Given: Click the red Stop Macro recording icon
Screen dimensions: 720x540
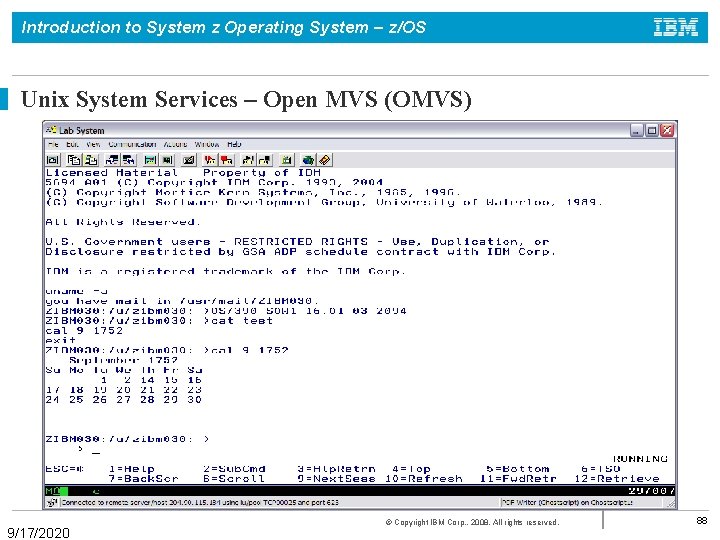Looking at the screenshot, I should tap(227, 160).
